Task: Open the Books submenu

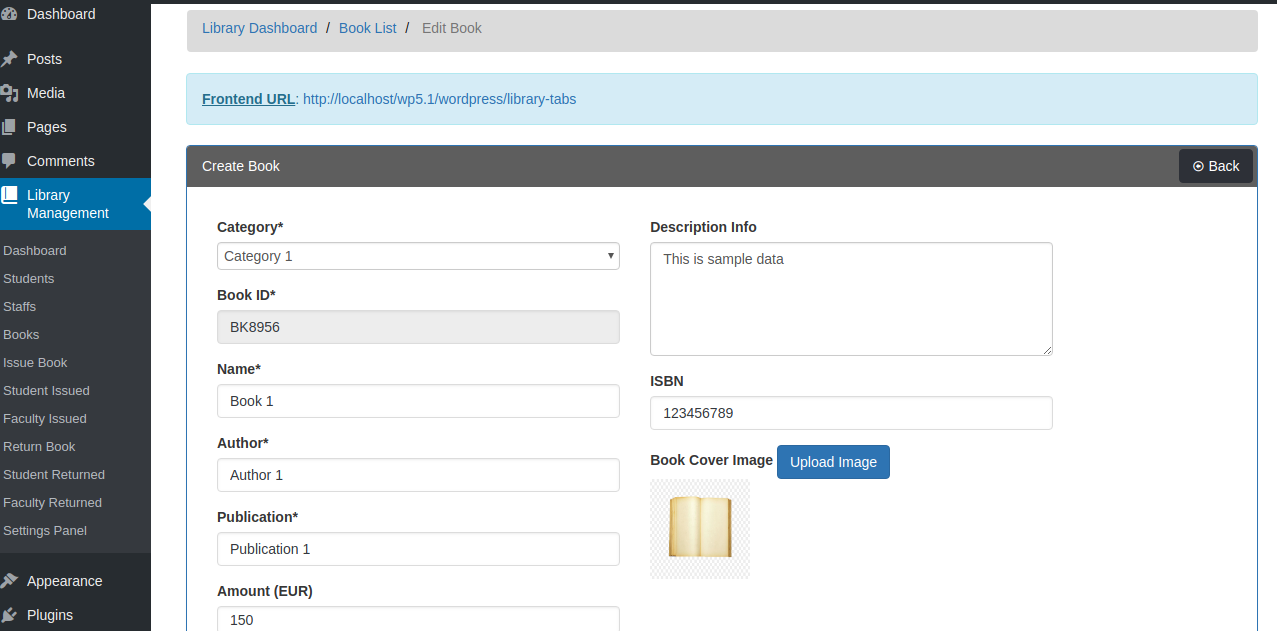Action: pos(21,335)
